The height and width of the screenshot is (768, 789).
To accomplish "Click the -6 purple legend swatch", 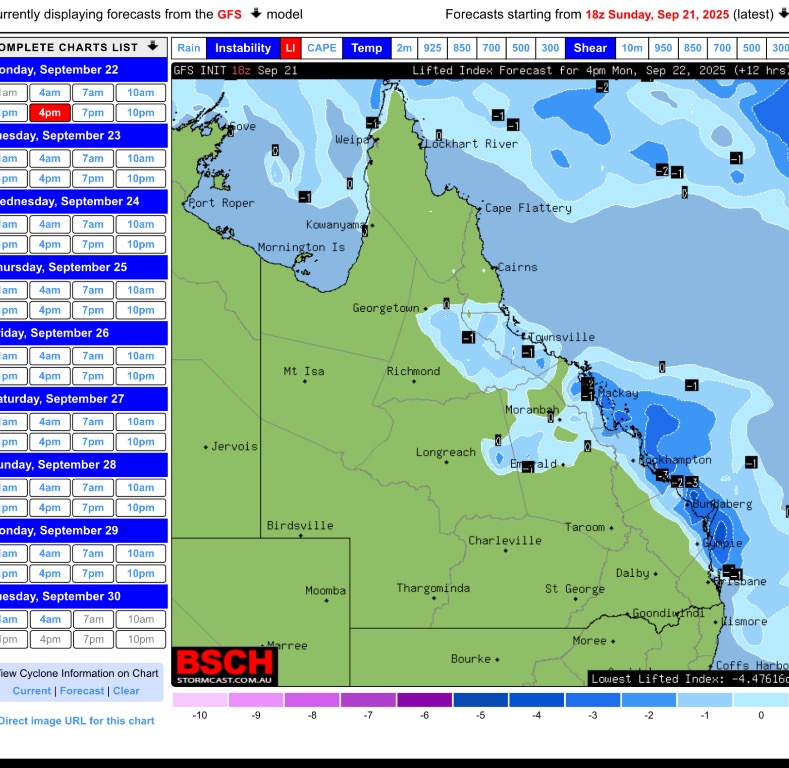I will click(x=424, y=700).
